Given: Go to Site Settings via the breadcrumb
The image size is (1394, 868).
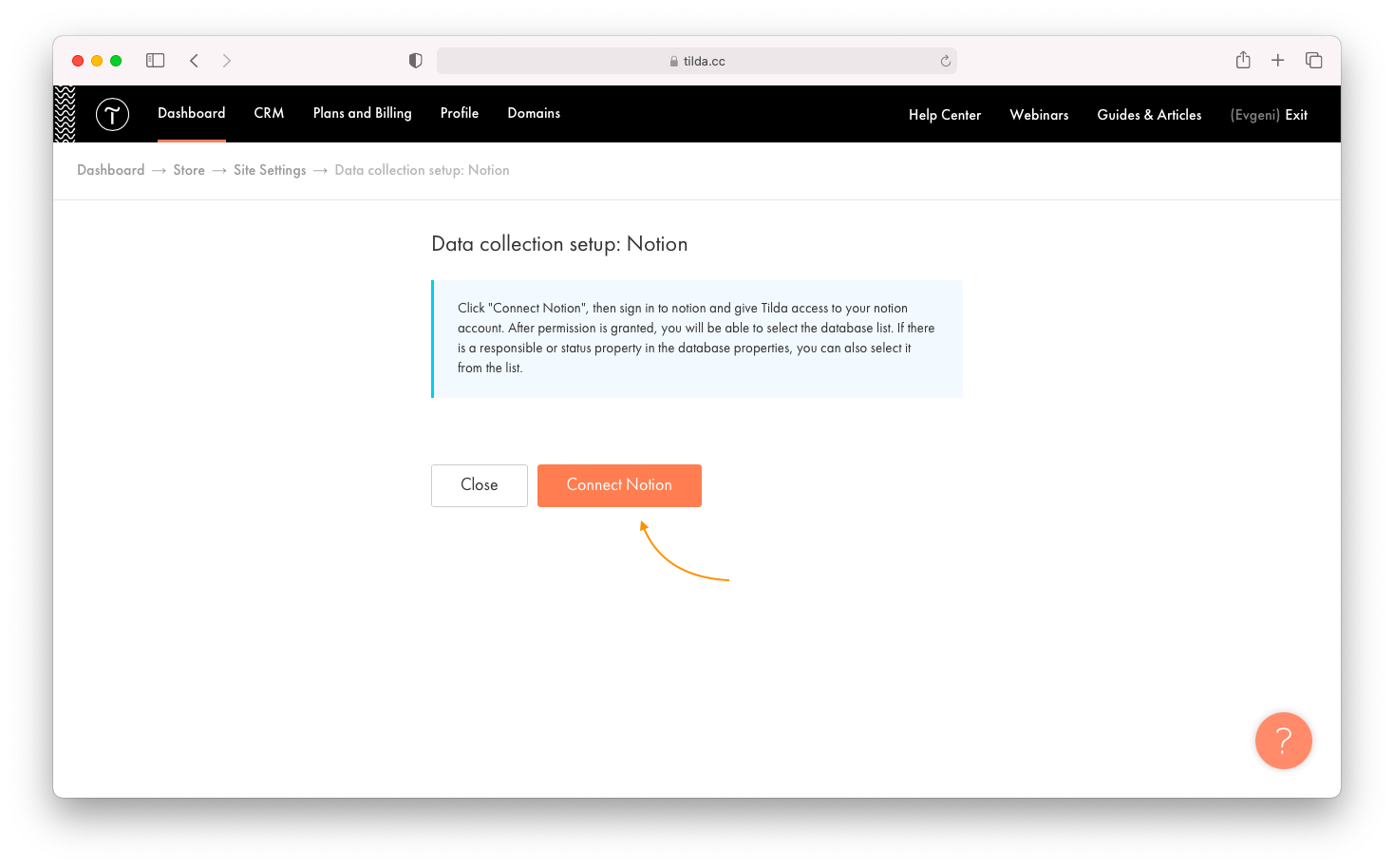Looking at the screenshot, I should coord(270,170).
